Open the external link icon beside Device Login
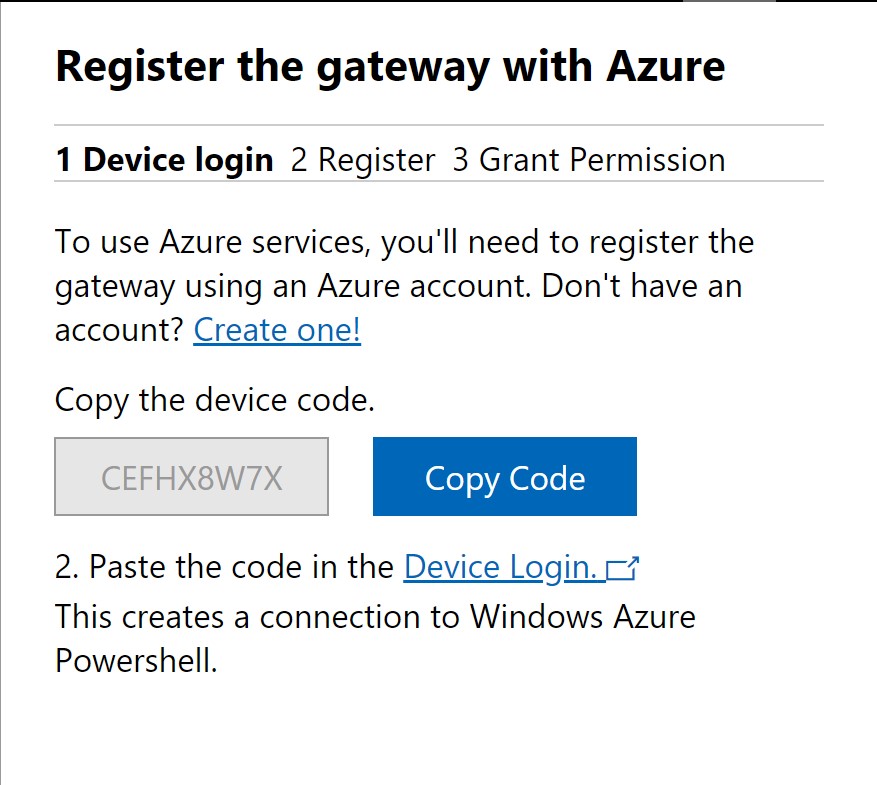 (x=623, y=569)
